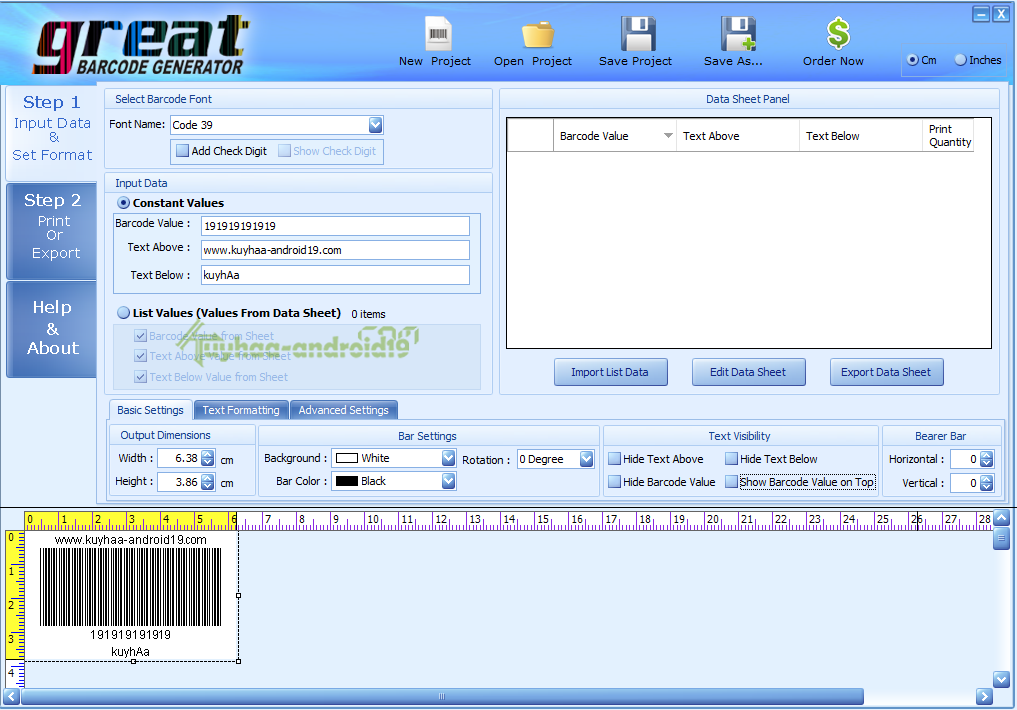Click the Black bar color swatch

(x=347, y=481)
